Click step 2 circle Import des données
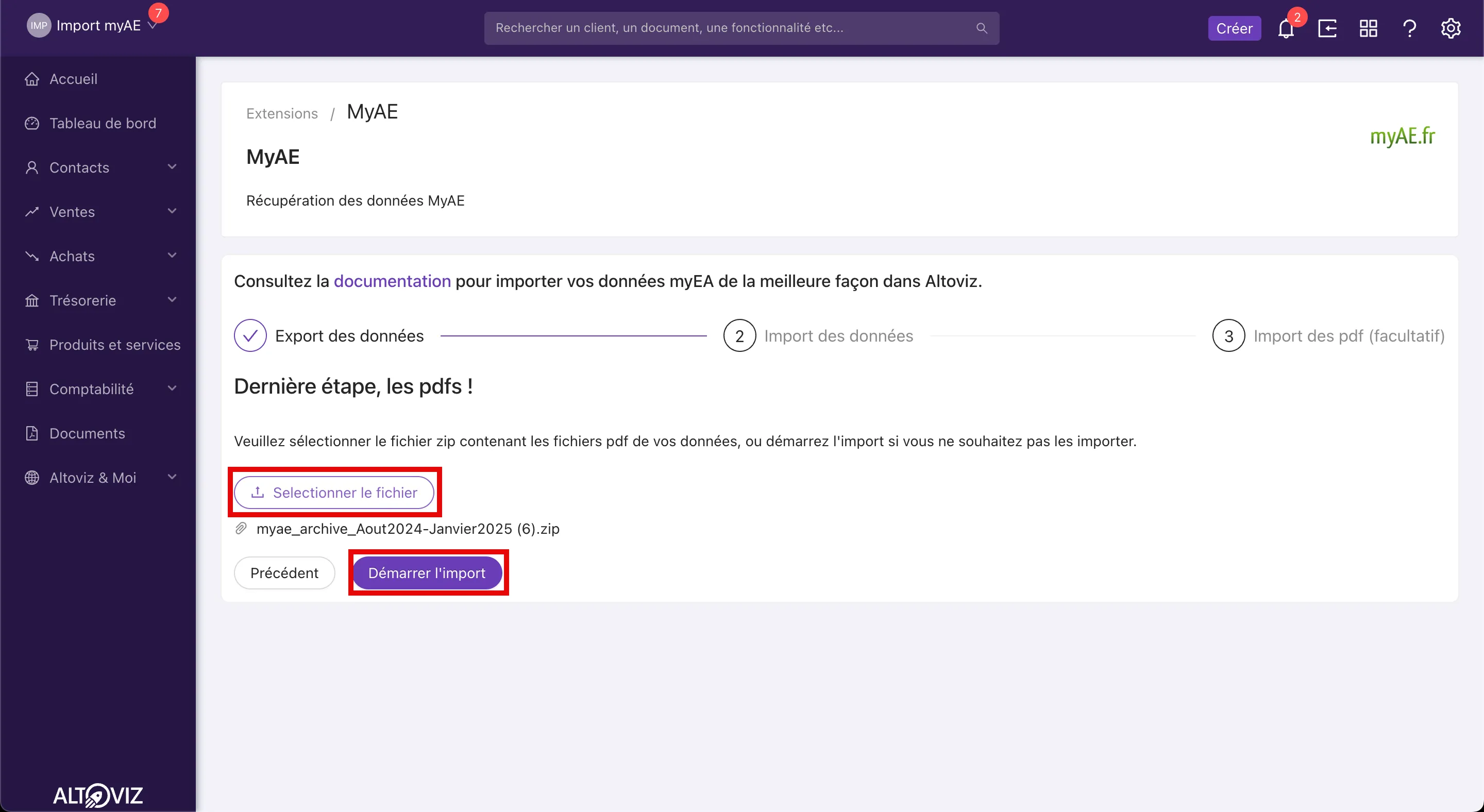 click(740, 336)
